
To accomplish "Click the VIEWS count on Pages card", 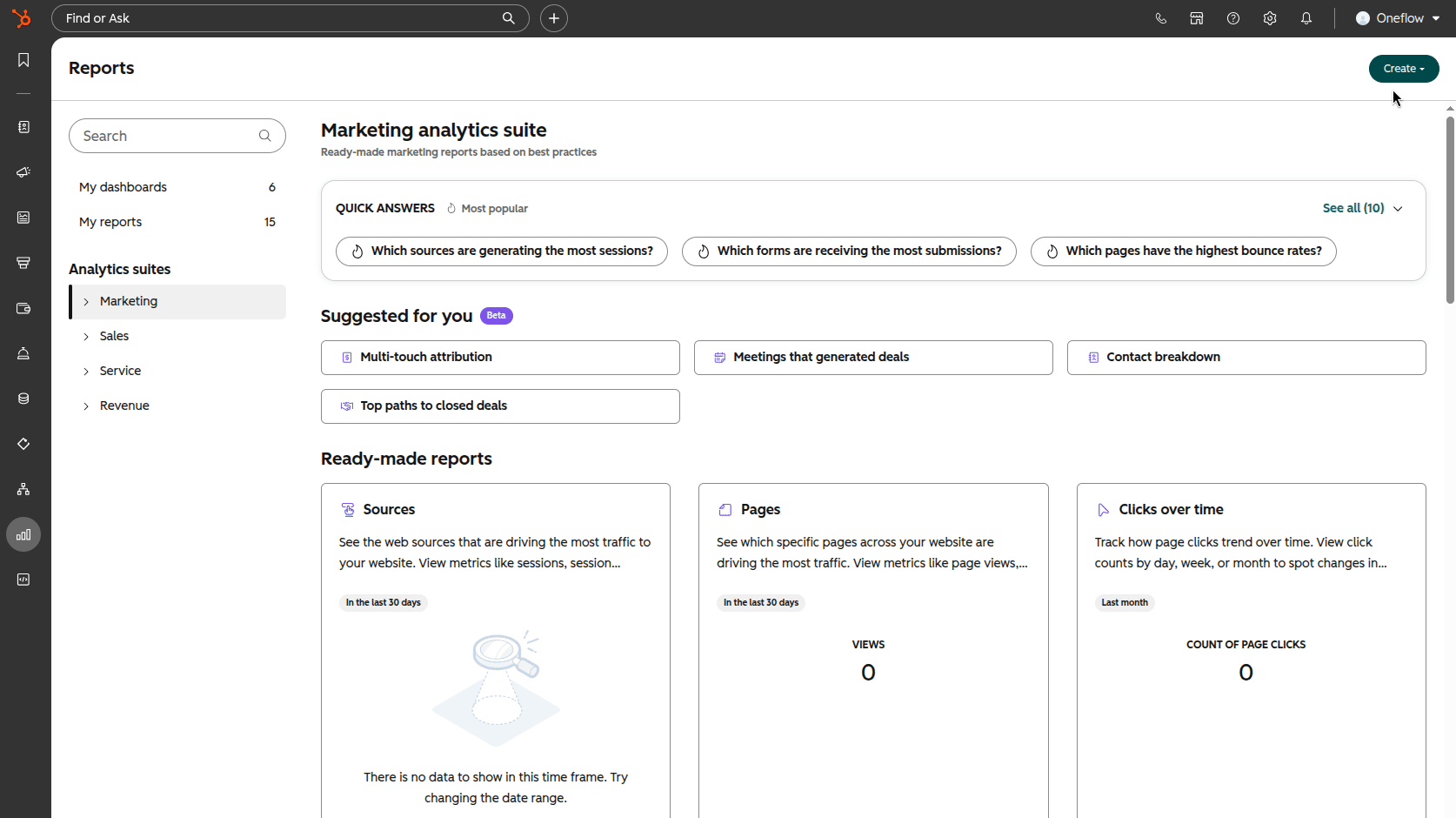I will pyautogui.click(x=868, y=673).
